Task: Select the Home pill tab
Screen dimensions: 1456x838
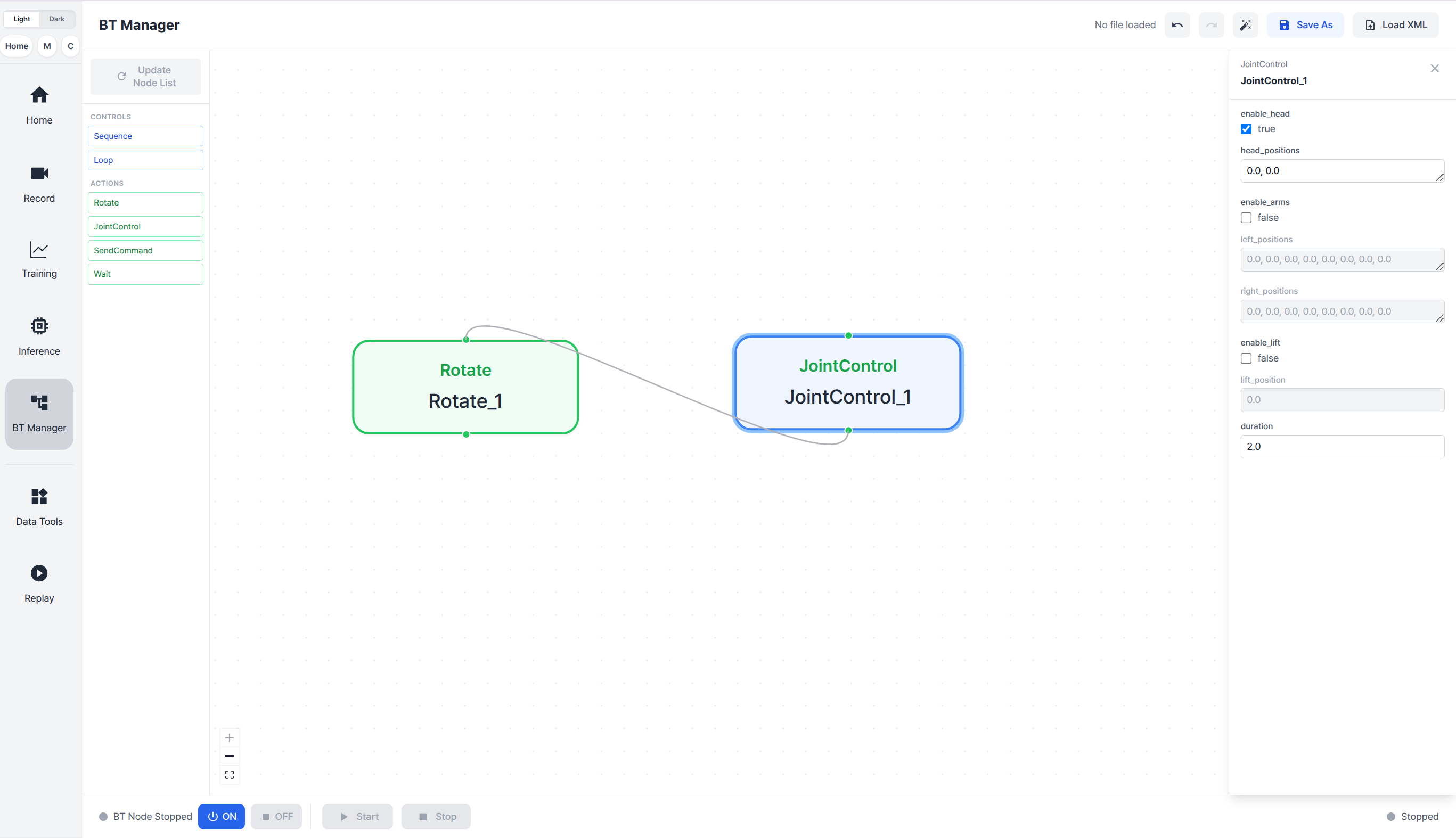Action: [x=17, y=46]
